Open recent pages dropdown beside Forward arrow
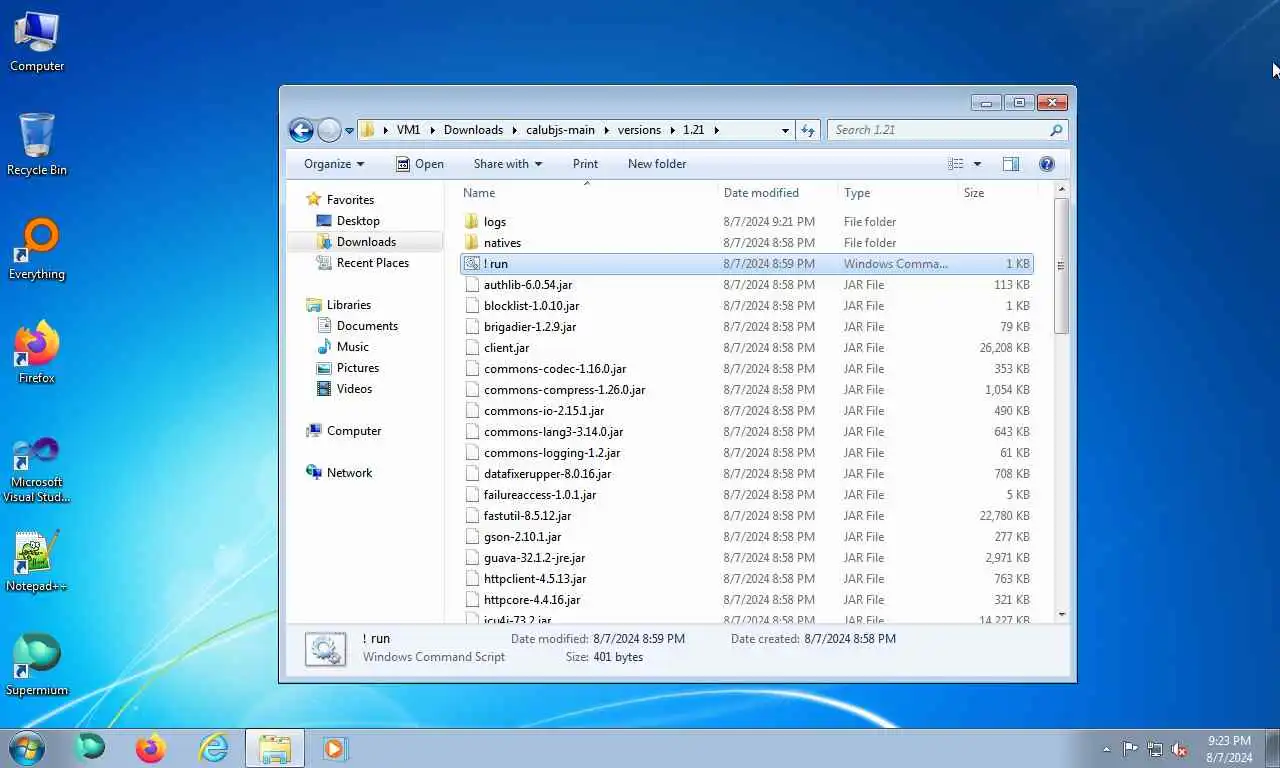This screenshot has height=768, width=1280. click(349, 131)
